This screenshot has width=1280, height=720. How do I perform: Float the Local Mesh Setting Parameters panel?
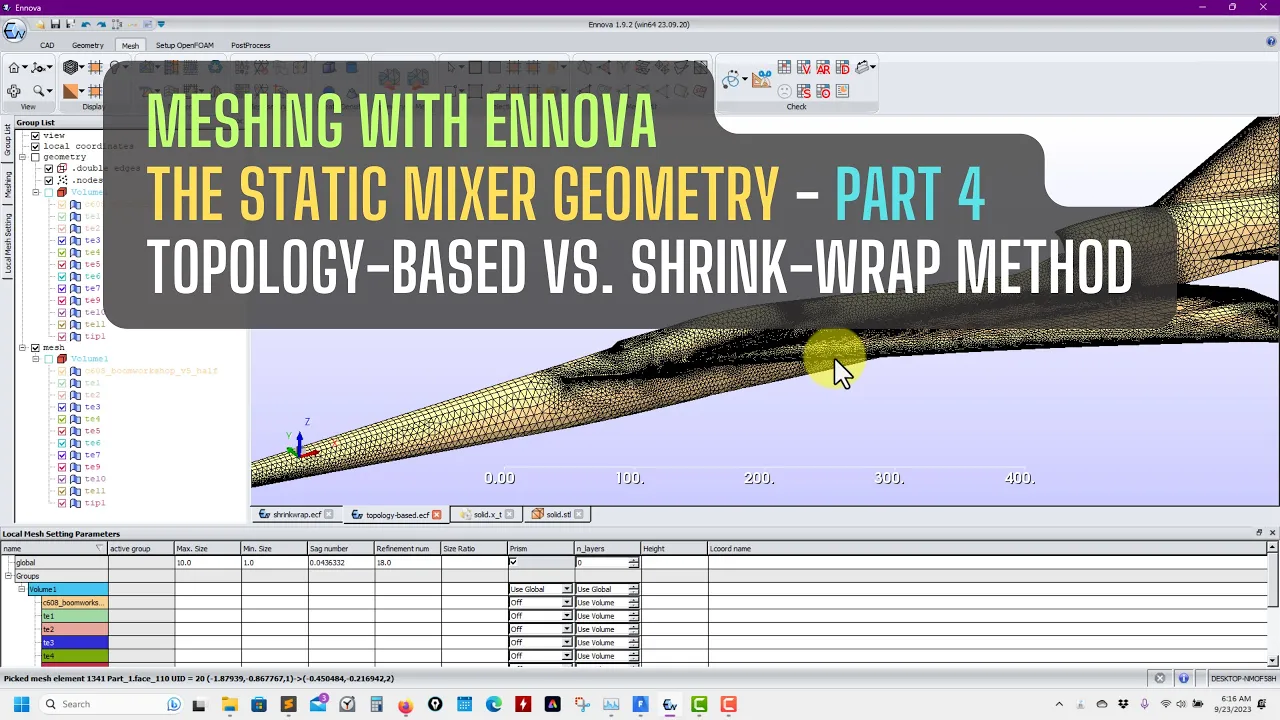pos(1259,533)
